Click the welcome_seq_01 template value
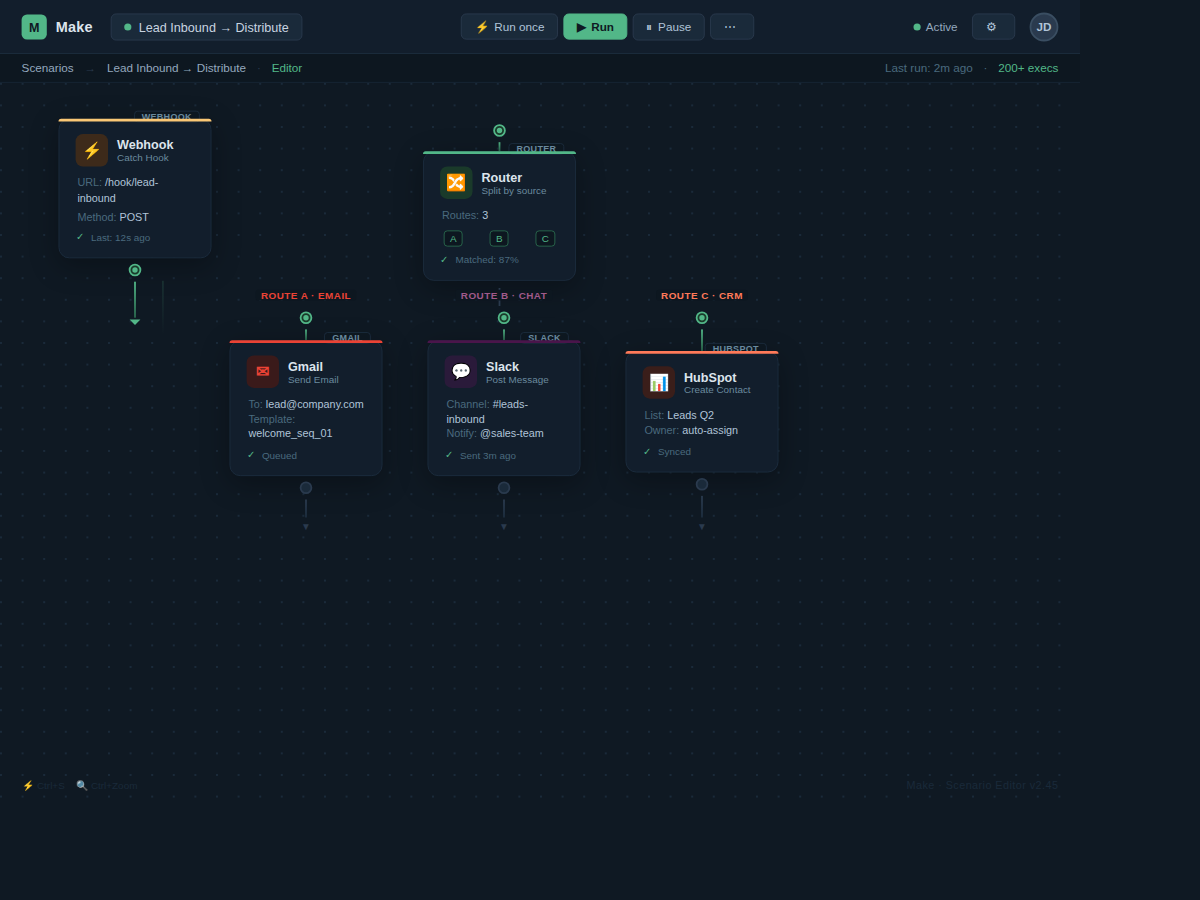 pyautogui.click(x=290, y=433)
